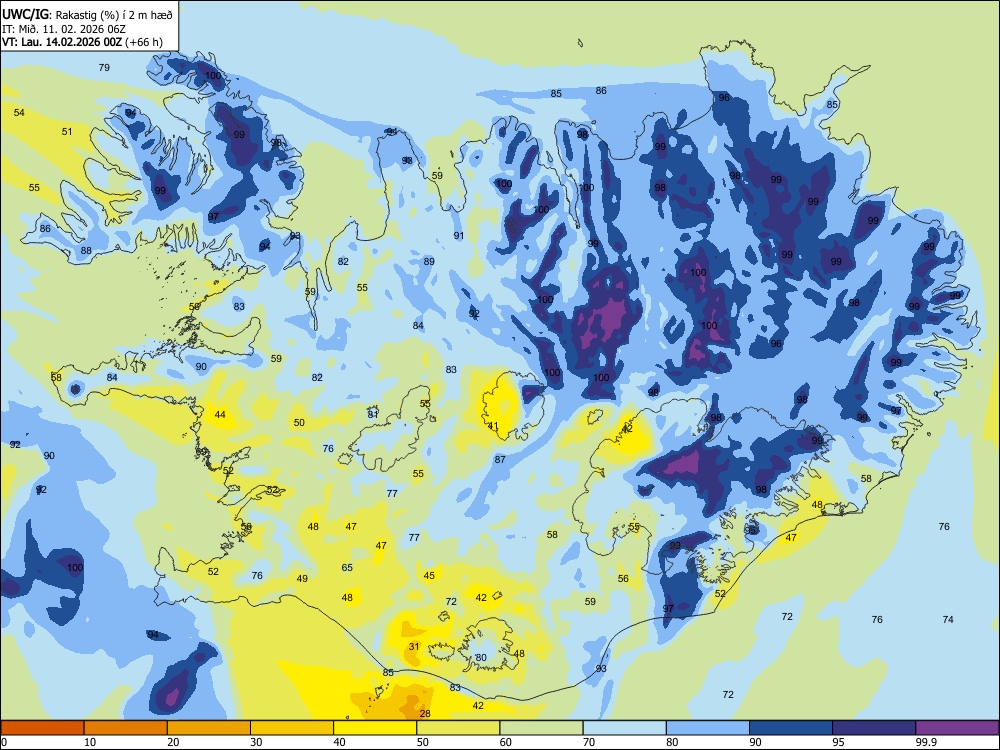Click the 95–99.9 navy legend swatch
Viewport: 1000px width, 750px height.
(874, 728)
